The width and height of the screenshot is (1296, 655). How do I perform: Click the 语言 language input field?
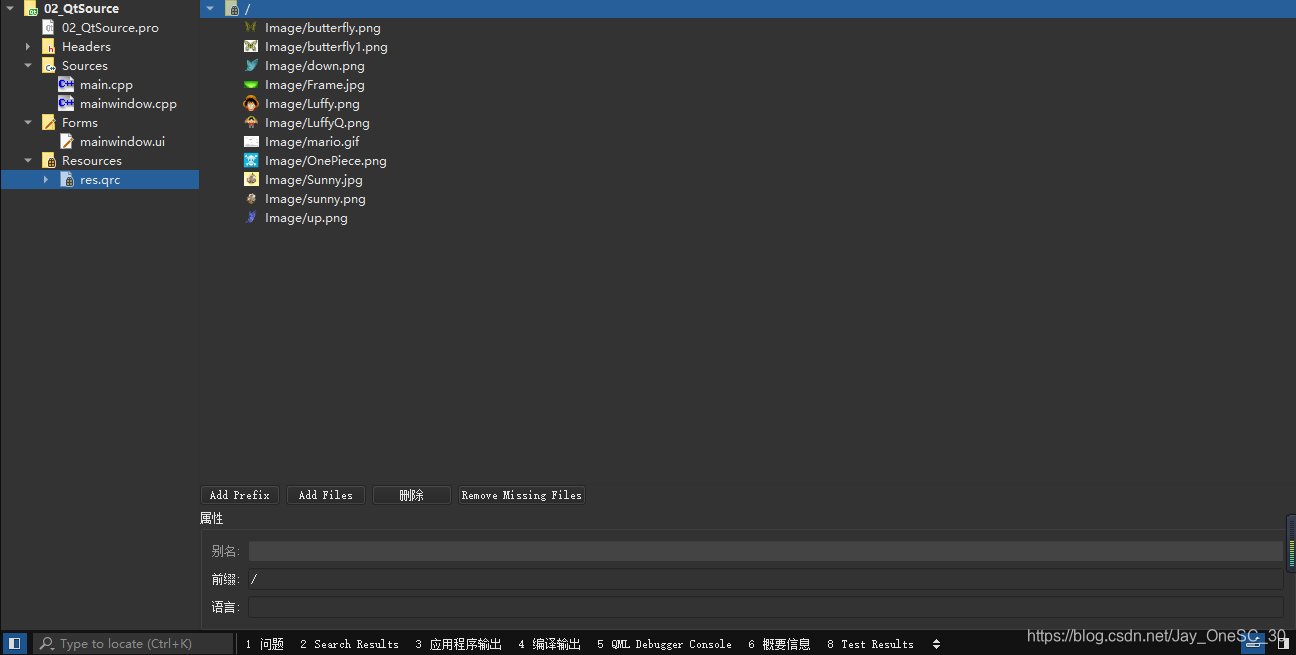(766, 607)
